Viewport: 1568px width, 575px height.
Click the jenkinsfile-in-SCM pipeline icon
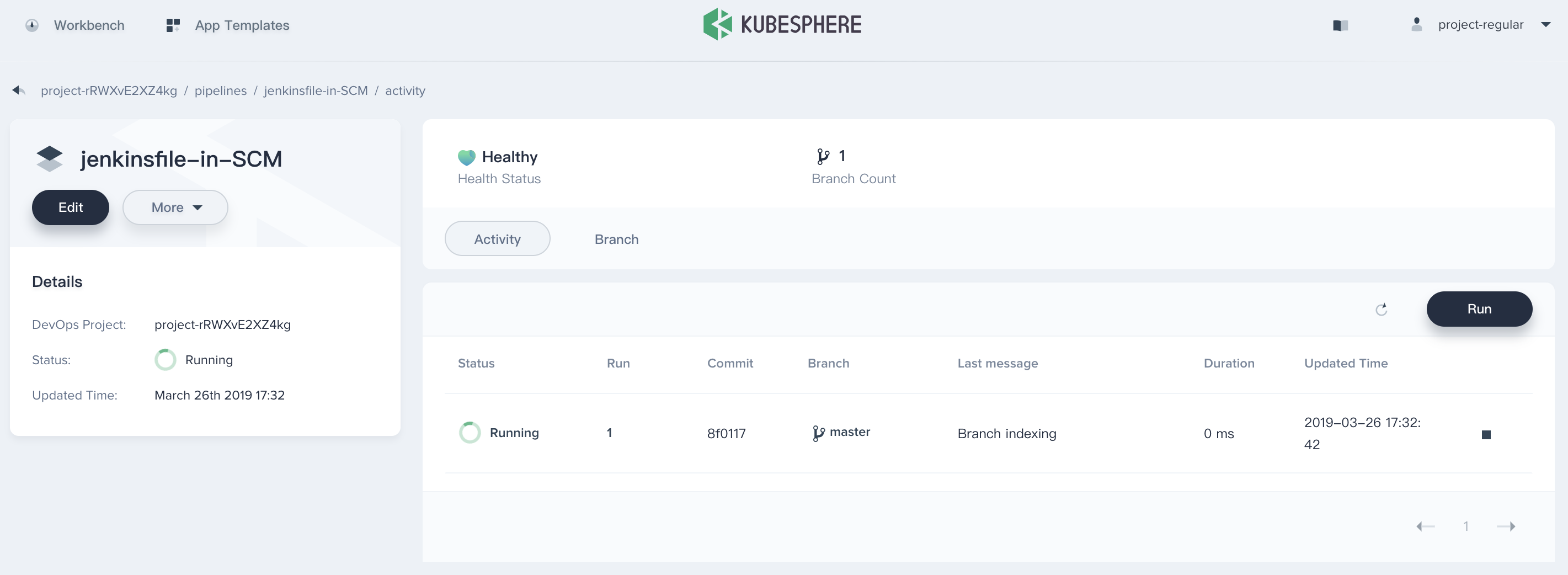49,158
